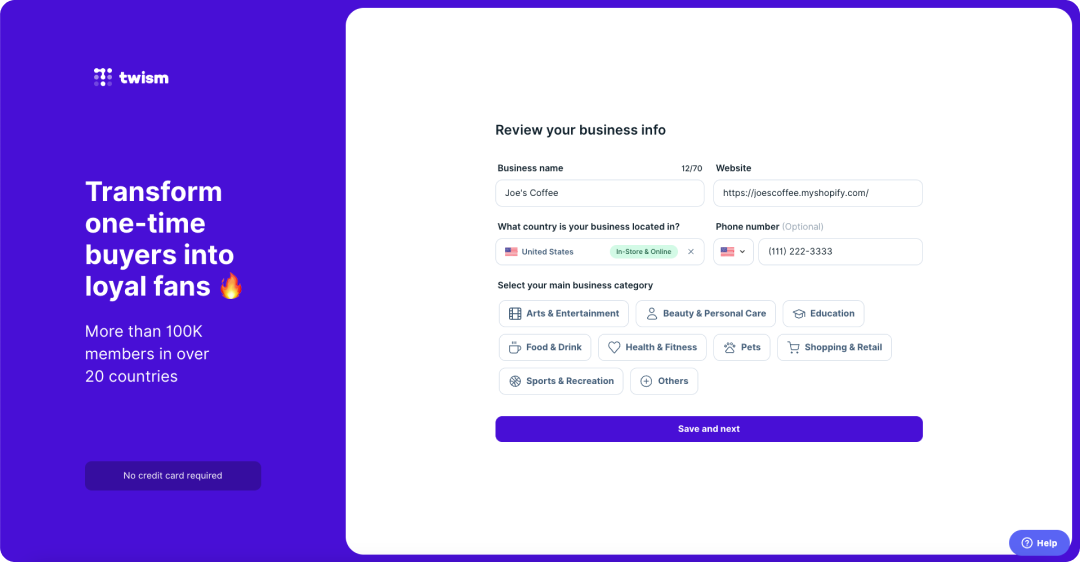This screenshot has height=562, width=1080.
Task: Click the twism logo
Action: [x=132, y=77]
